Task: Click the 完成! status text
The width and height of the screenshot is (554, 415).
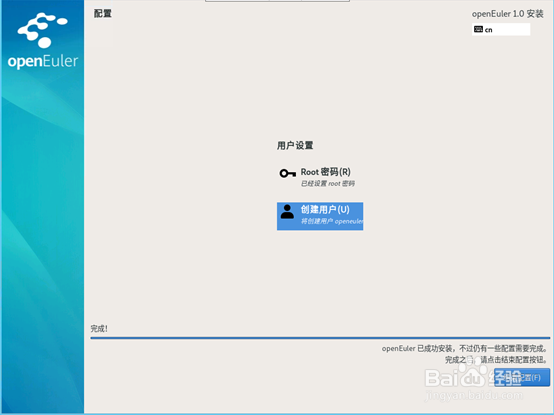Action: (99, 329)
